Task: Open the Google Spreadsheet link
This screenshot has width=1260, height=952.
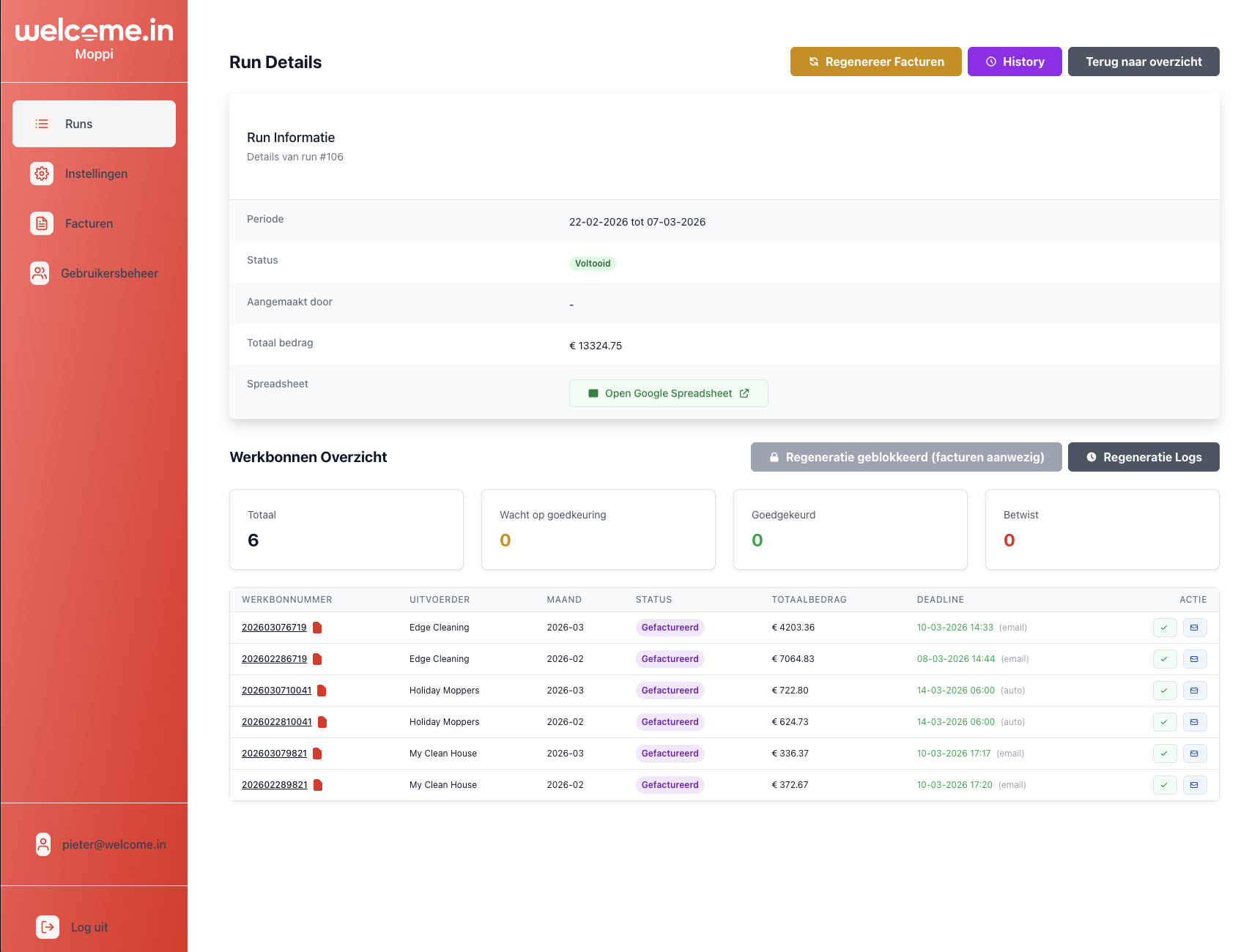Action: [x=668, y=393]
